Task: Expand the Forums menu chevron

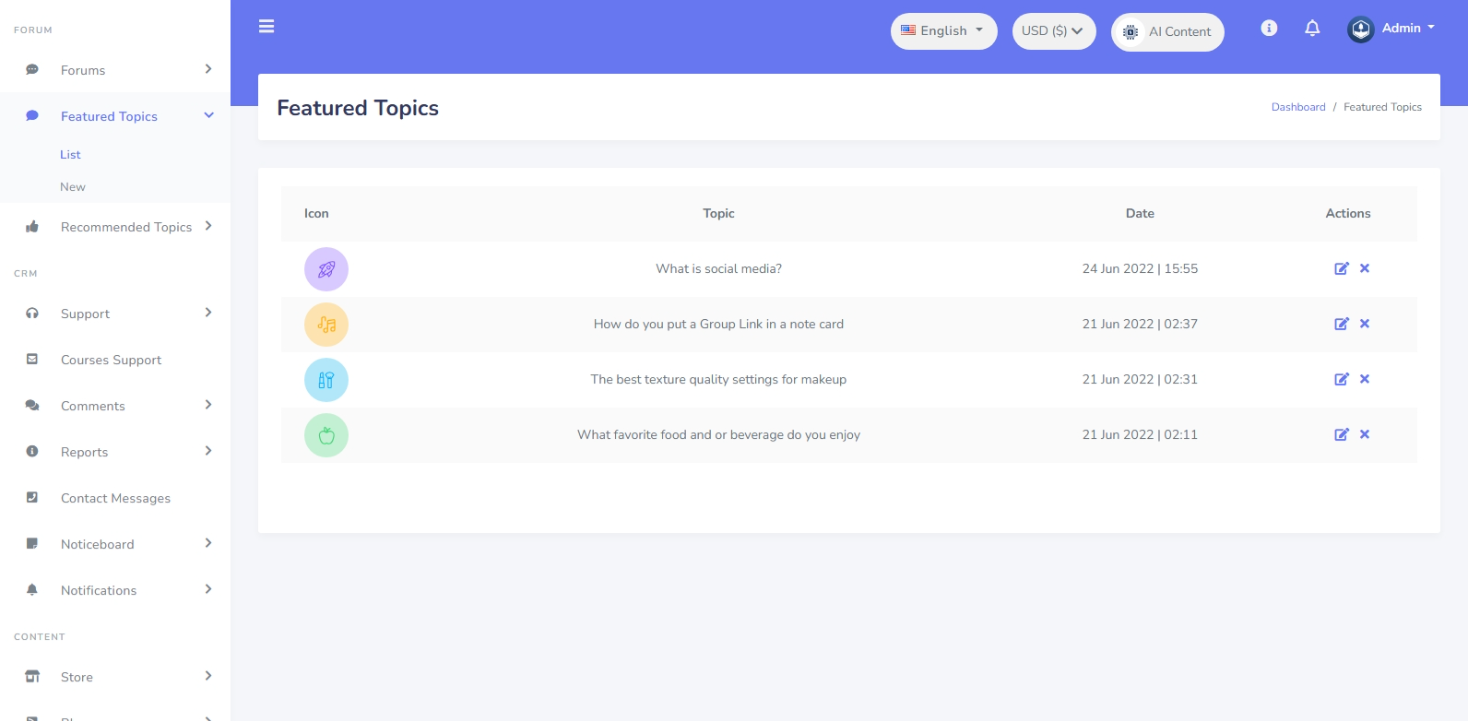Action: tap(208, 68)
